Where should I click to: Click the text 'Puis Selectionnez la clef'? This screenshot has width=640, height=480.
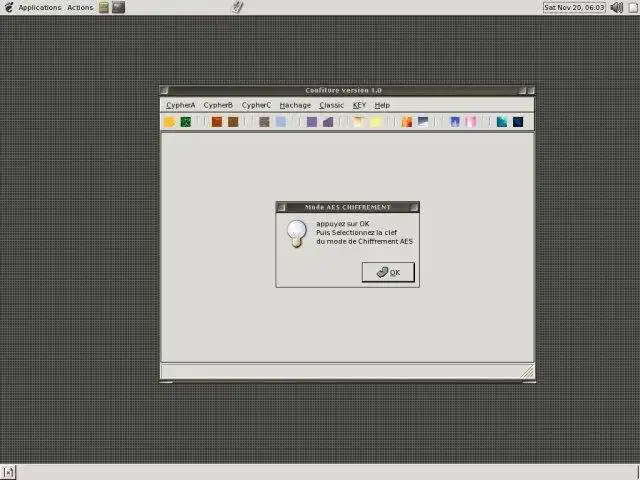[x=356, y=232]
